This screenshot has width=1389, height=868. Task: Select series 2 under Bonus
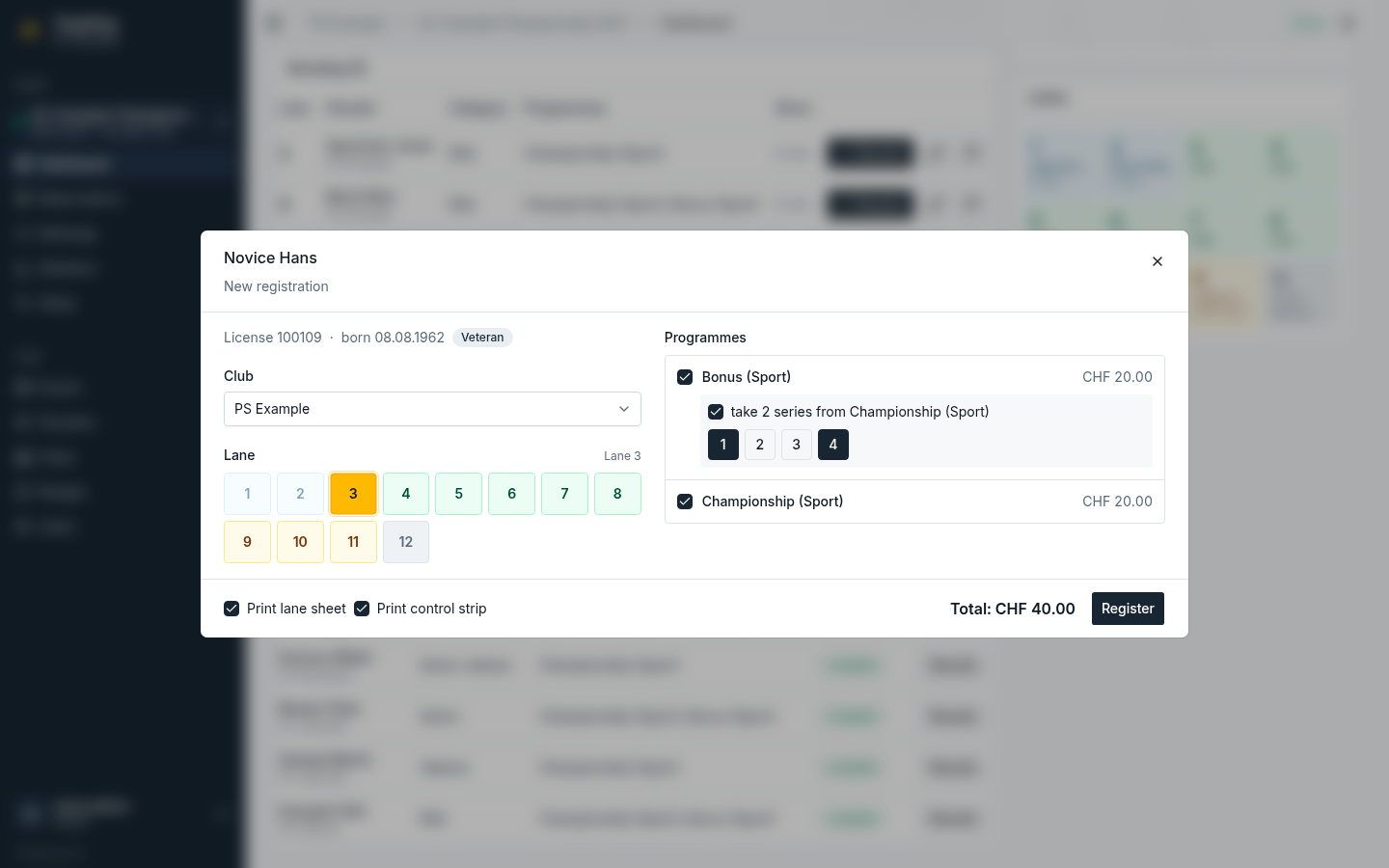760,445
